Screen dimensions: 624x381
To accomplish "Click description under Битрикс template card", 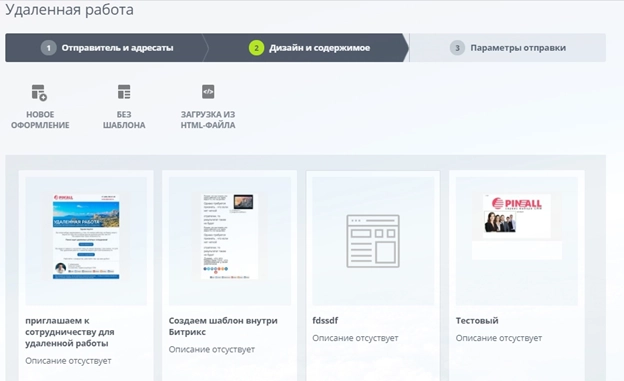I will coord(212,349).
